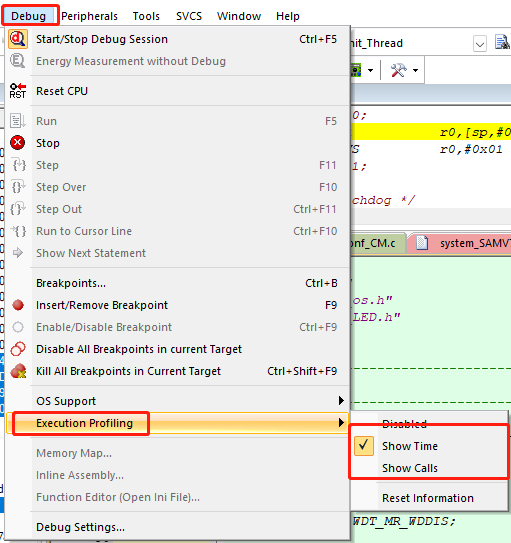
Task: Open the Peripherals menu
Action: point(89,16)
